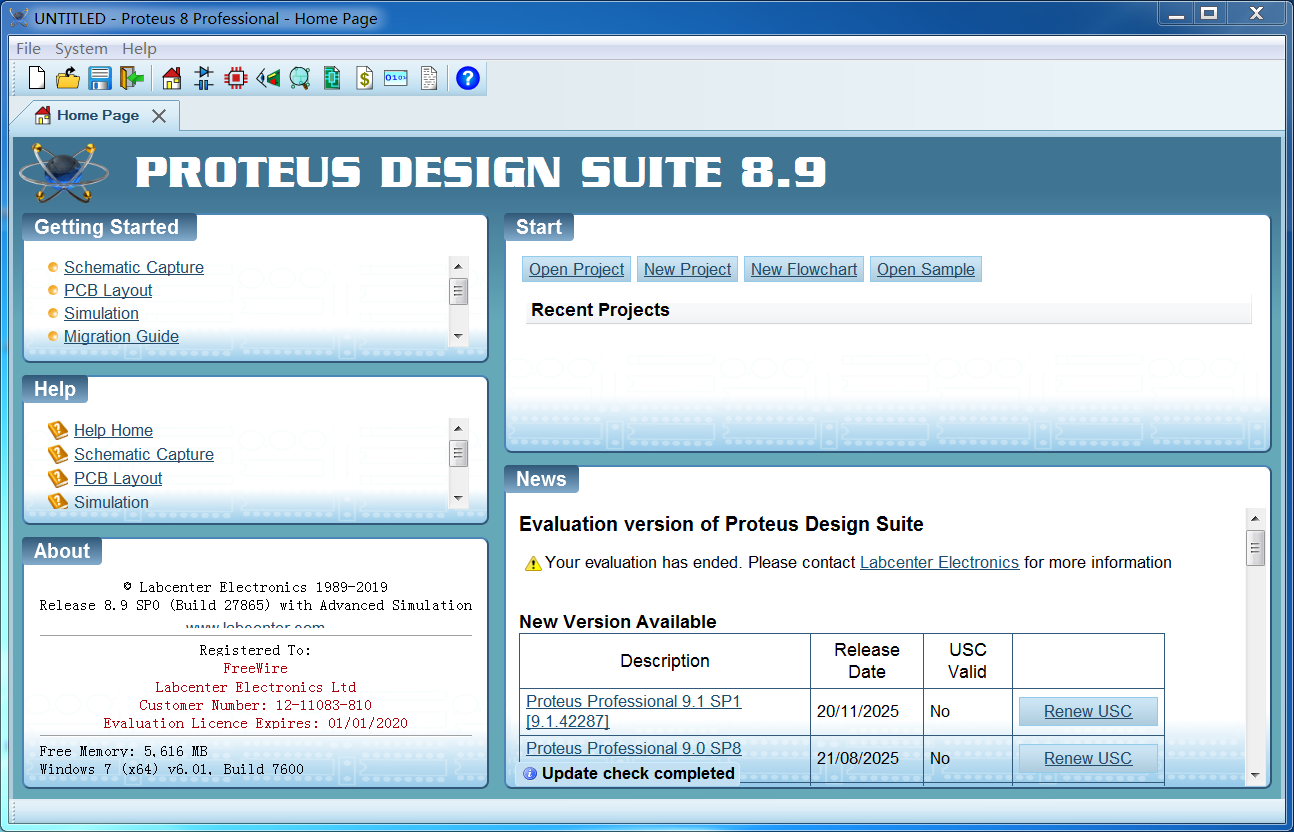Click the Open Sample button
Image resolution: width=1294 pixels, height=832 pixels.
pyautogui.click(x=925, y=269)
